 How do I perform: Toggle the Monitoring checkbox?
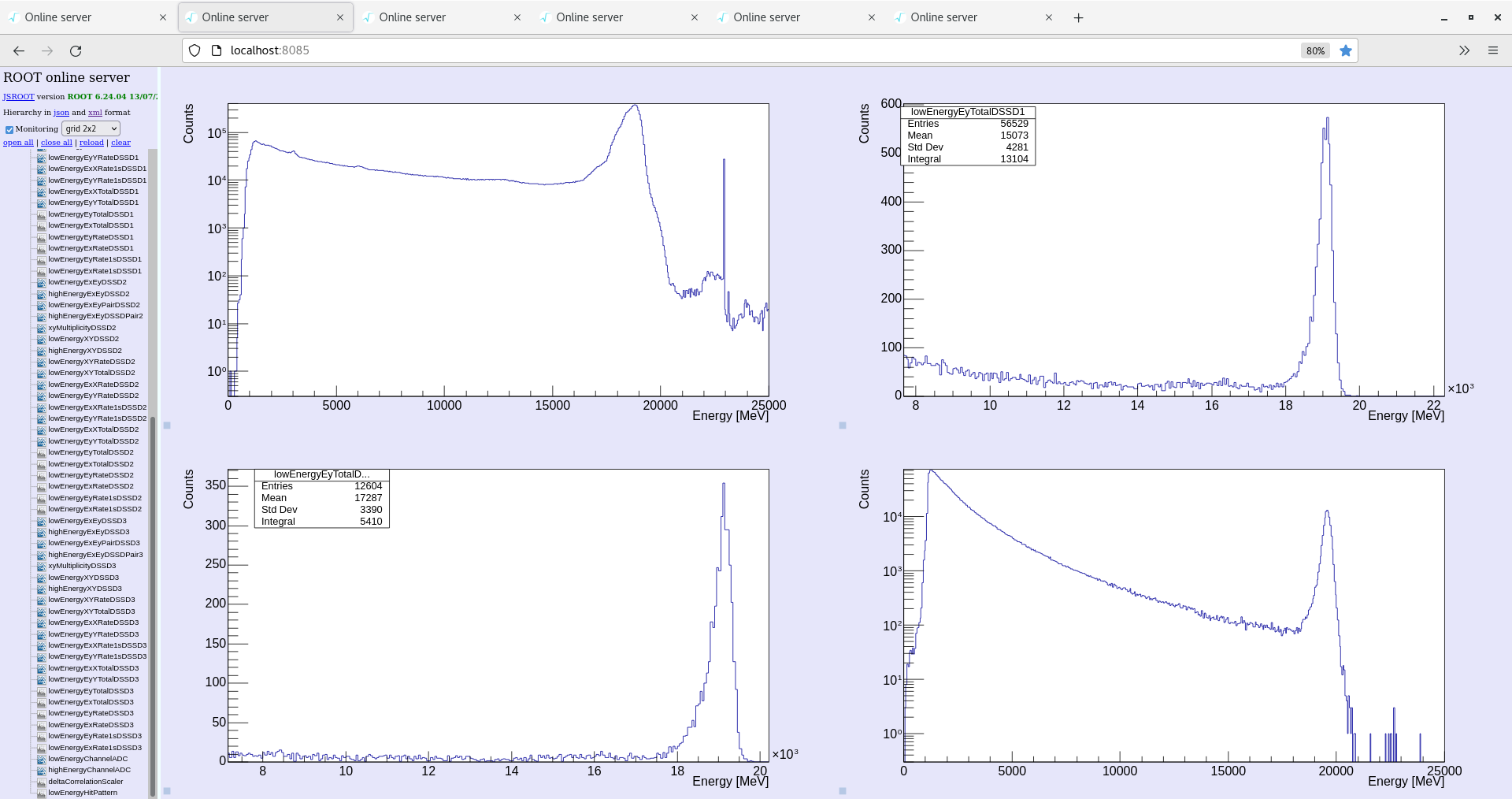pos(9,129)
